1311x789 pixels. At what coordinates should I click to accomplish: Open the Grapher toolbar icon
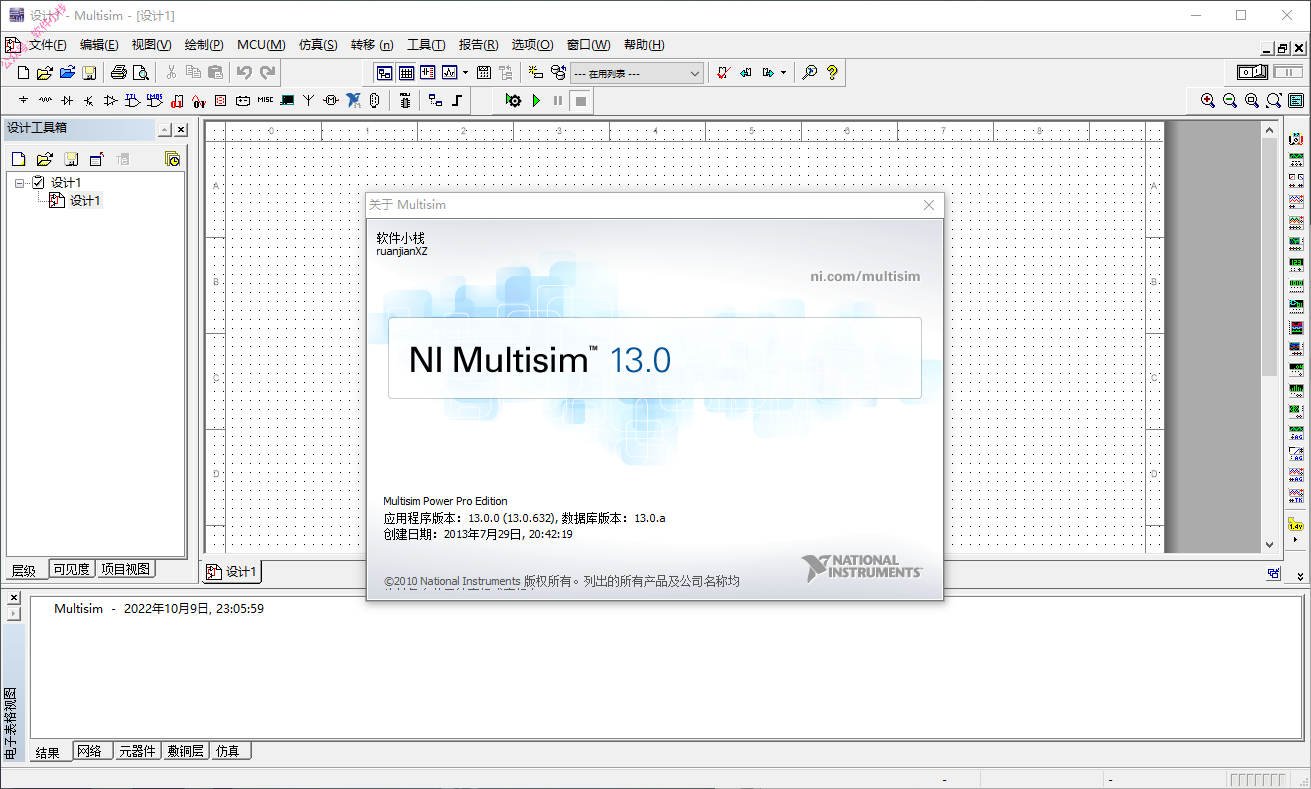click(450, 73)
